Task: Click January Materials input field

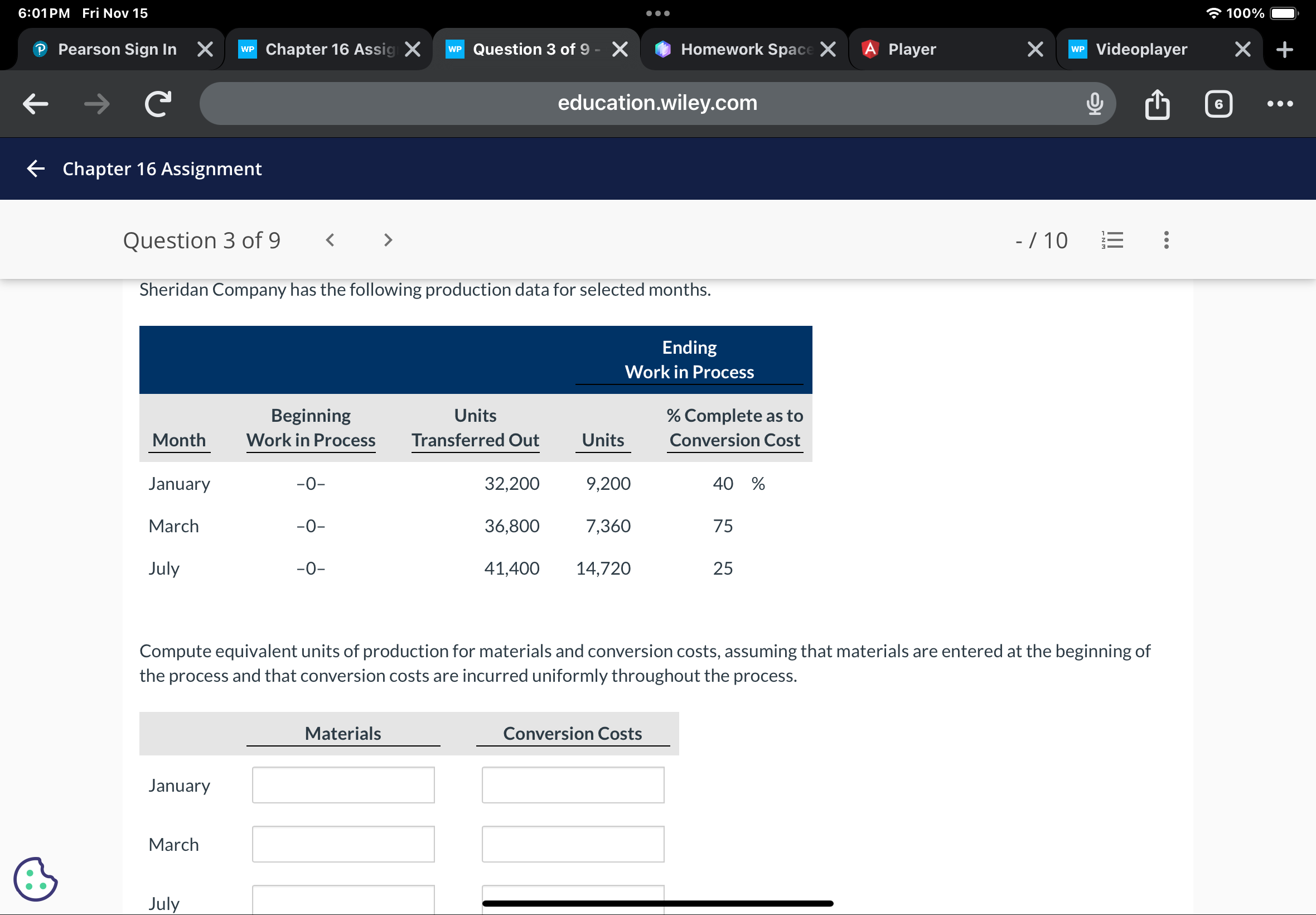Action: click(x=343, y=785)
